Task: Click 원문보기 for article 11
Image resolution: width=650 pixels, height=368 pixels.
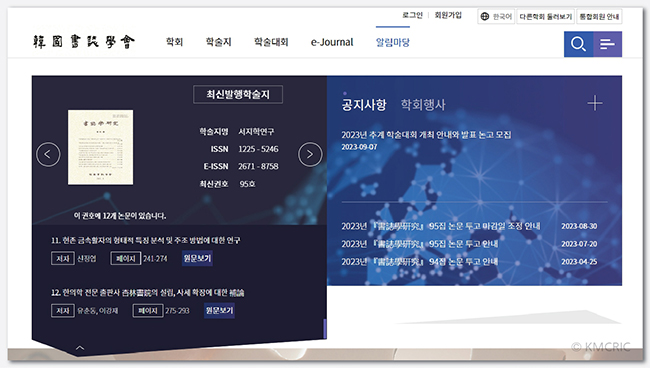Action: 197,259
